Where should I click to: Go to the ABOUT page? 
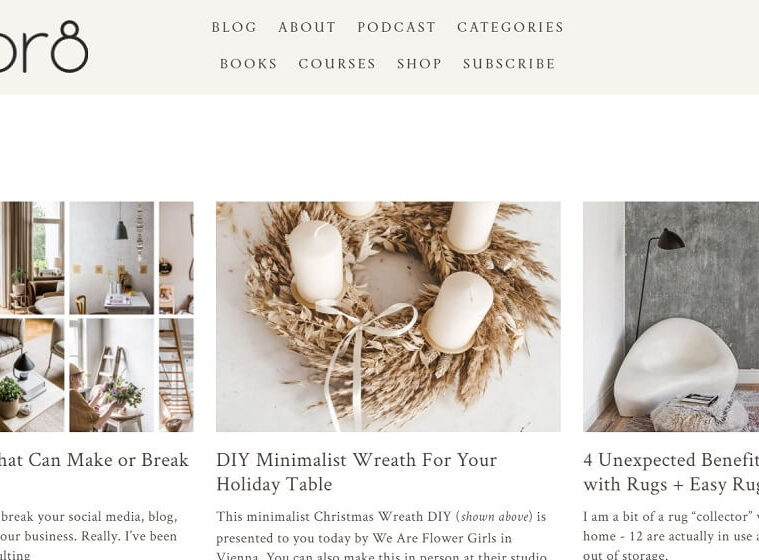[307, 27]
